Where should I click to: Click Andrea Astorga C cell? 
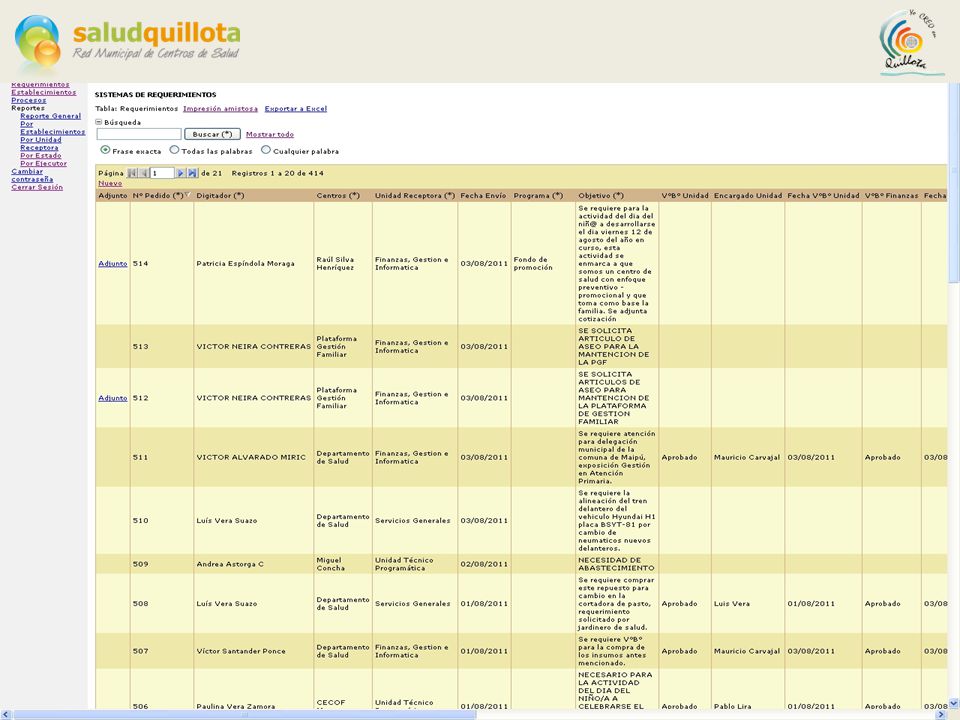click(x=230, y=564)
